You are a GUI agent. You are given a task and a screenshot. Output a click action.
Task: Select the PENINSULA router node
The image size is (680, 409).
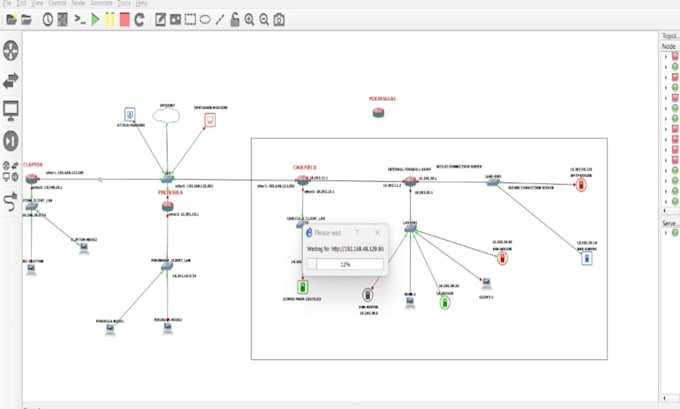point(167,206)
